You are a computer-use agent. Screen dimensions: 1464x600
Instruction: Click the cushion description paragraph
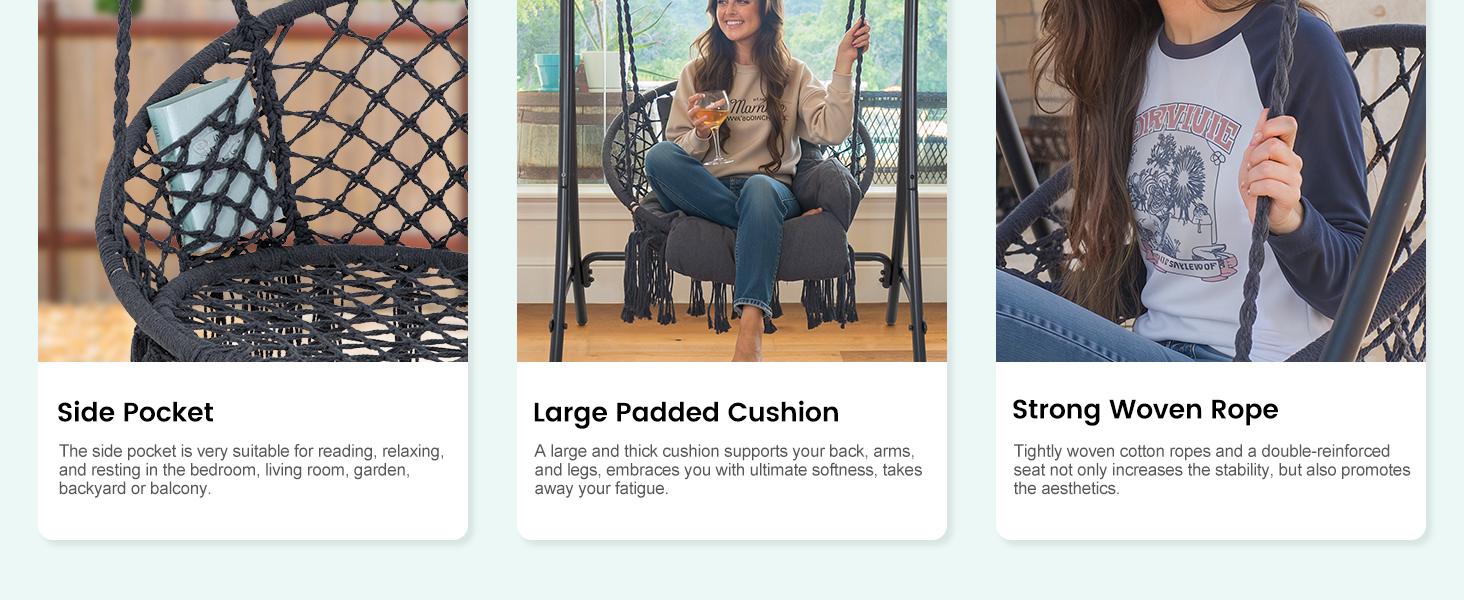coord(728,470)
